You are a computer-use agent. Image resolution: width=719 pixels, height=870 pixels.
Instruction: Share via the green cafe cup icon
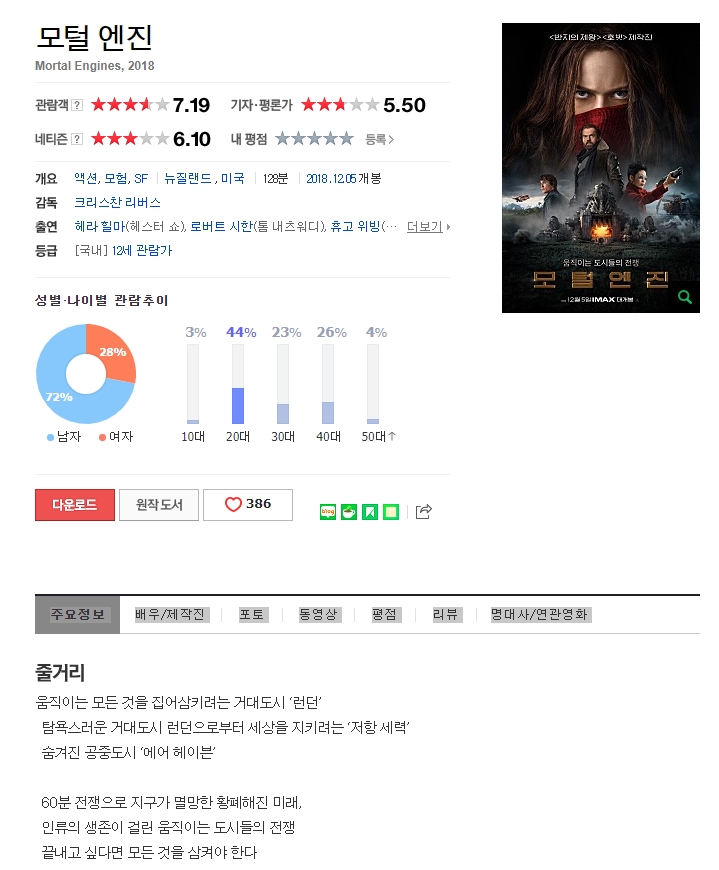click(349, 512)
